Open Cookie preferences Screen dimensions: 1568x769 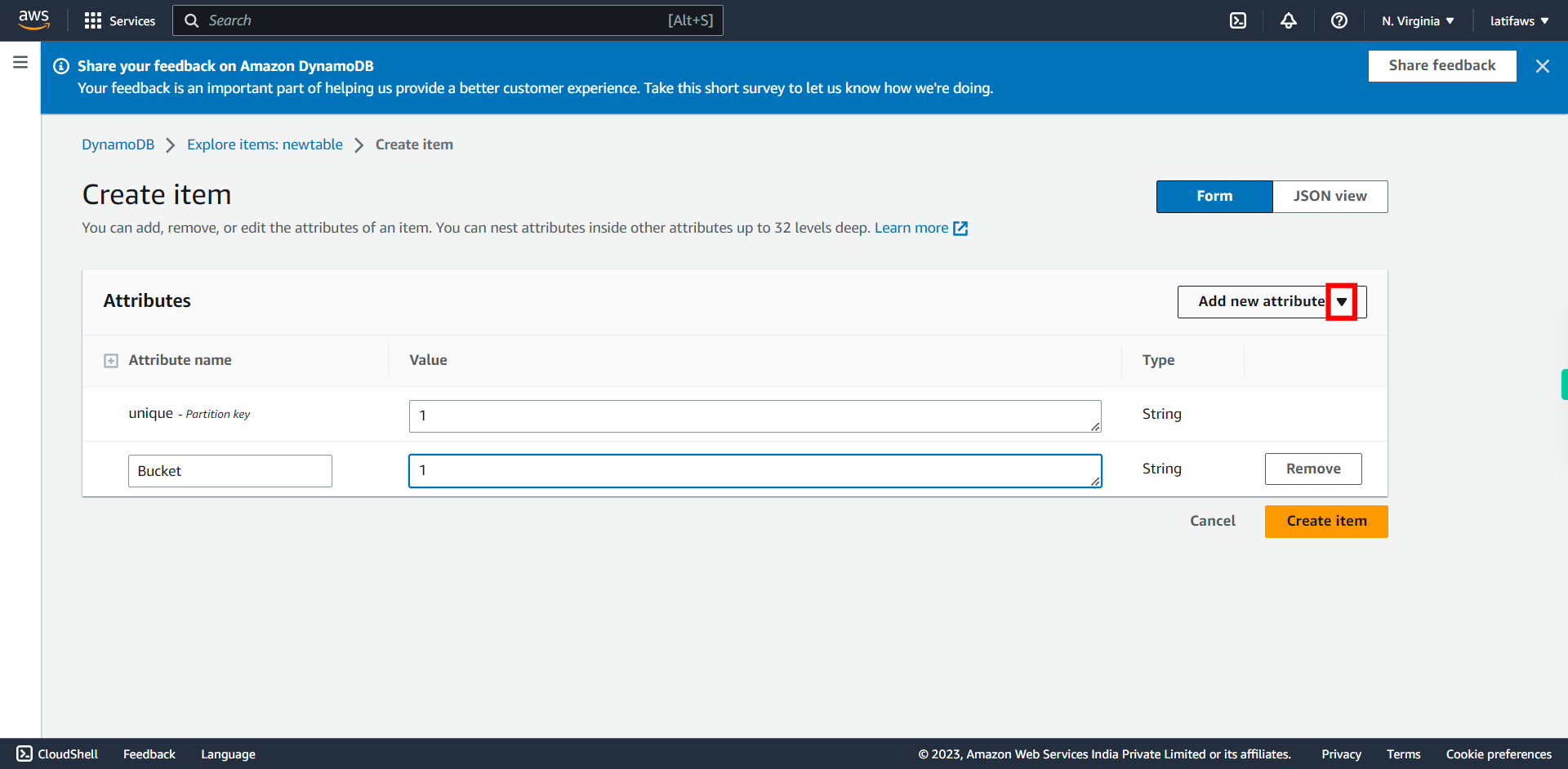pos(1499,754)
